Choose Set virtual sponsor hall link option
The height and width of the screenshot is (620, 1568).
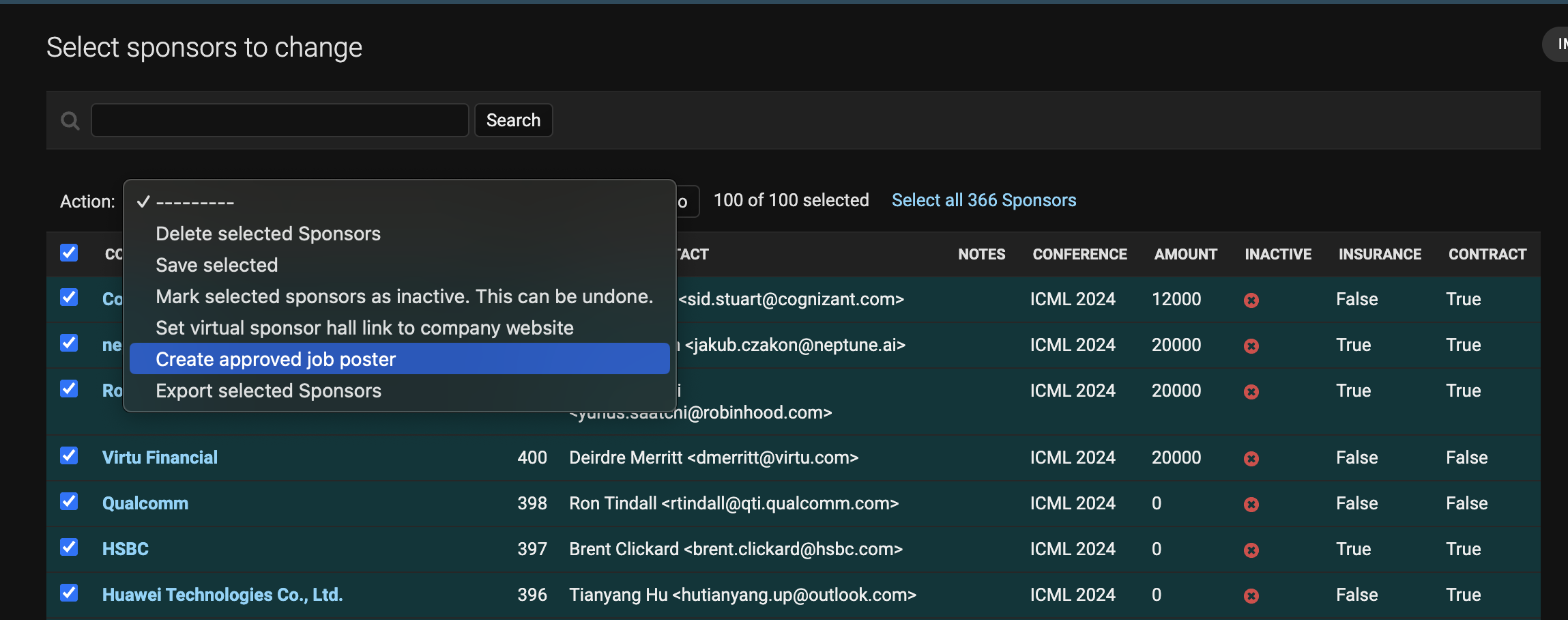[x=400, y=328]
